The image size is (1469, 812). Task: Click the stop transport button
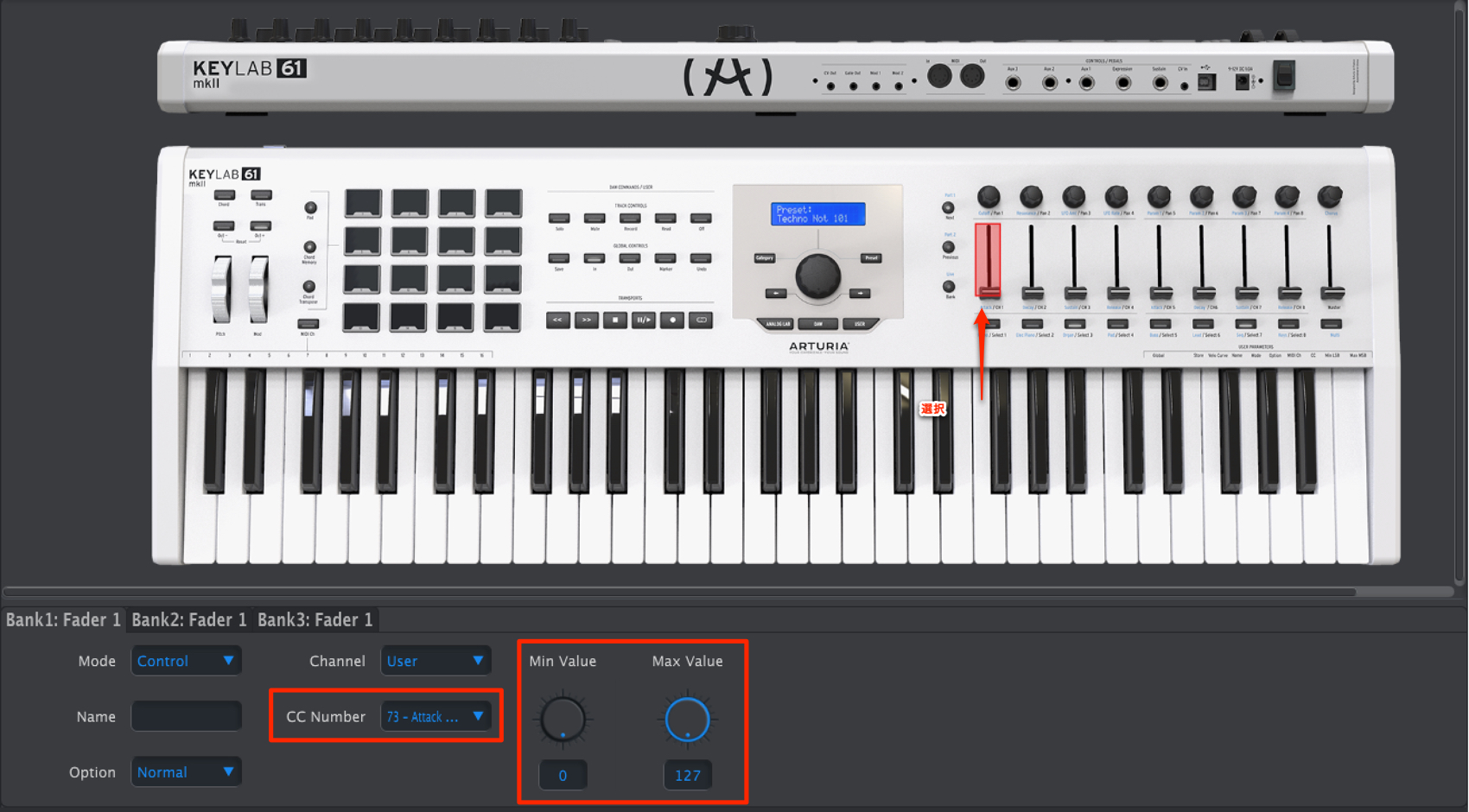(x=615, y=320)
